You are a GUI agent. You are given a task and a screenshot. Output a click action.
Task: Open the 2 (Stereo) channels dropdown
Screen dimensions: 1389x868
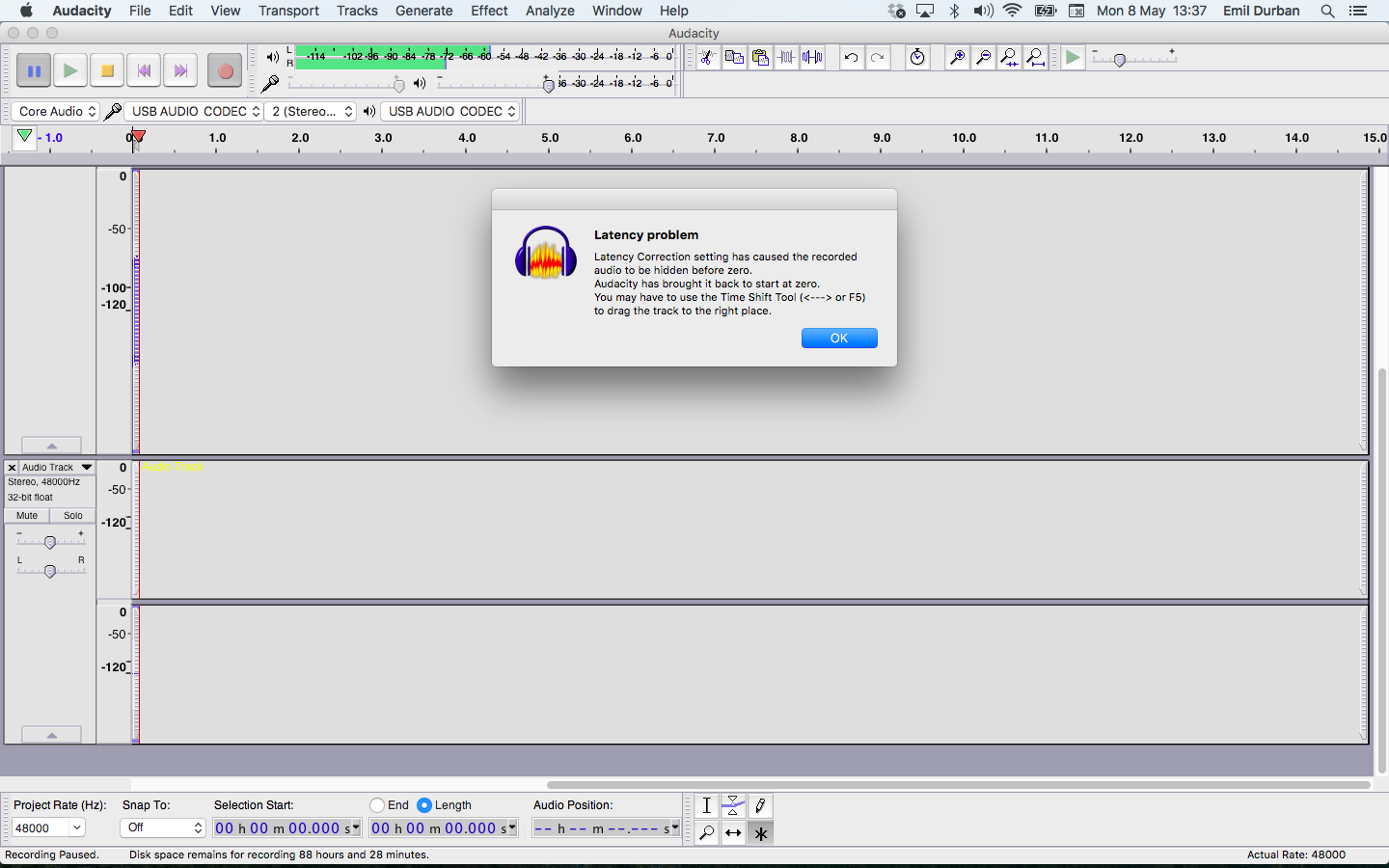click(311, 112)
